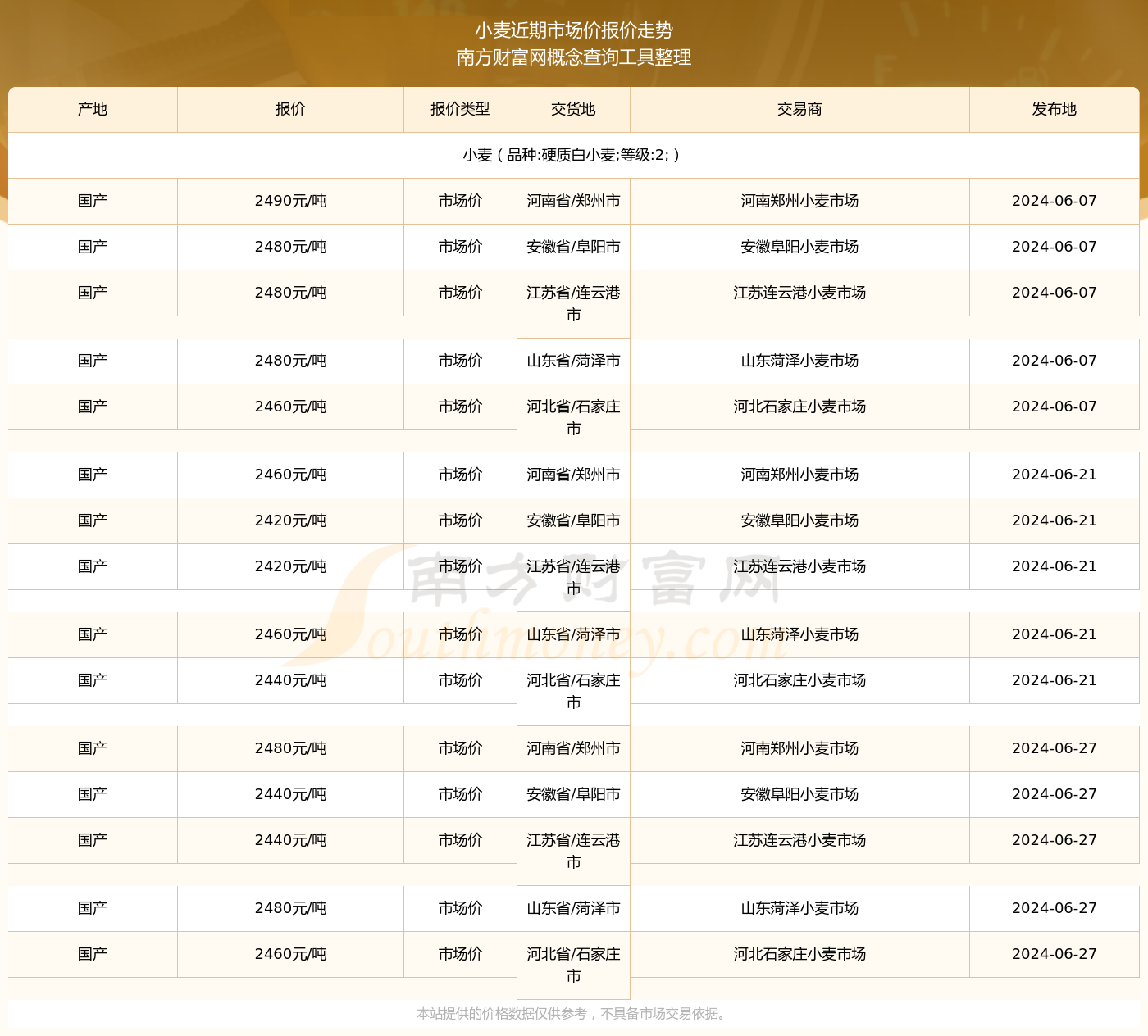1148x1036 pixels.
Task: Select 山东菏泽小麦市场 in the 2024-06-27 row
Action: point(799,908)
